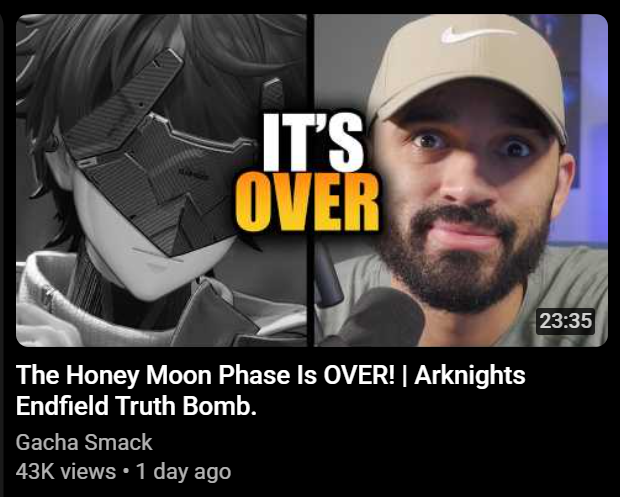Click the "1 day ago" upload date
This screenshot has width=620, height=497.
(x=183, y=471)
